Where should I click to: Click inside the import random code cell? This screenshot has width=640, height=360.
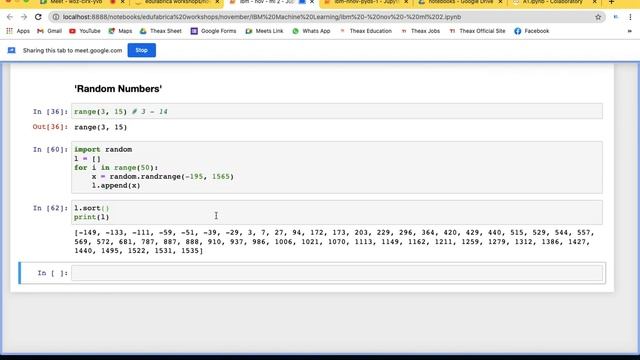click(337, 167)
